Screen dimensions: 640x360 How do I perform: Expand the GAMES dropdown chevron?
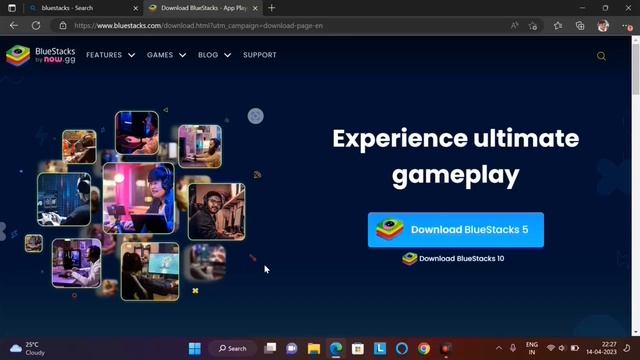pos(182,55)
